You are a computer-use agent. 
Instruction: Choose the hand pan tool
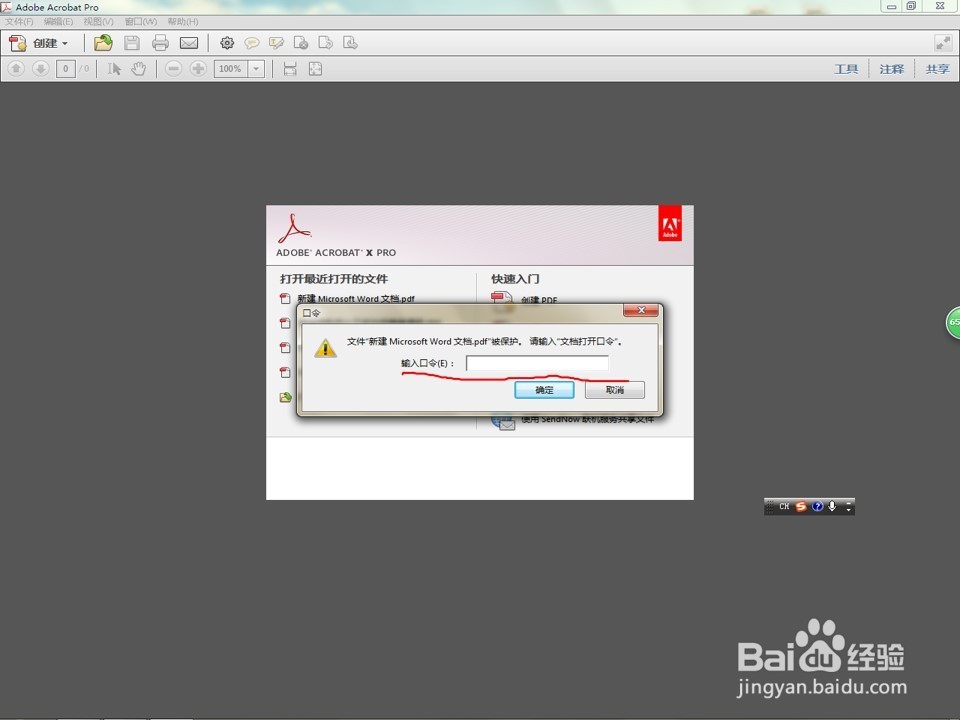[x=139, y=69]
